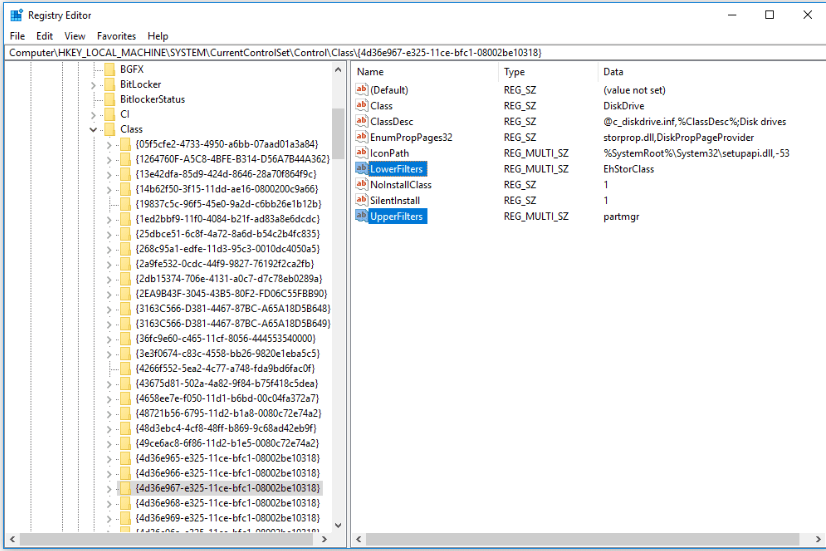Screen dimensions: 826x551
Task: Click the EnumPropPages32 value icon
Action: pos(361,137)
